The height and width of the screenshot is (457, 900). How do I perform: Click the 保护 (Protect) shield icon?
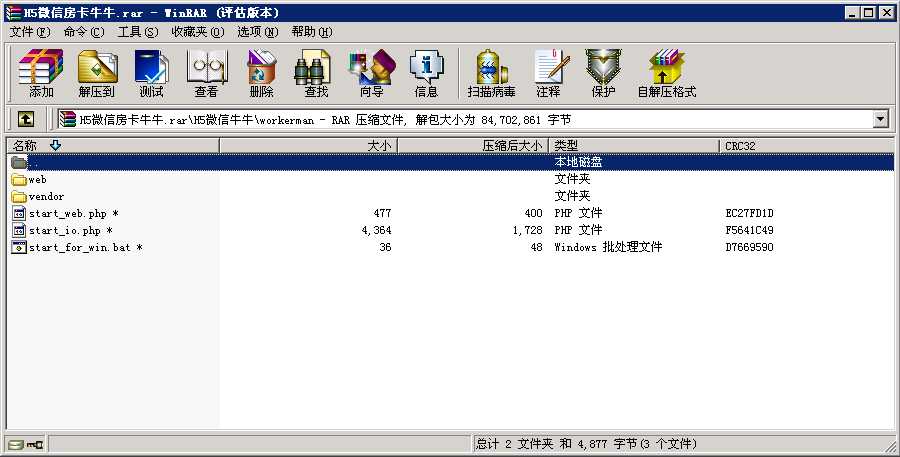603,73
